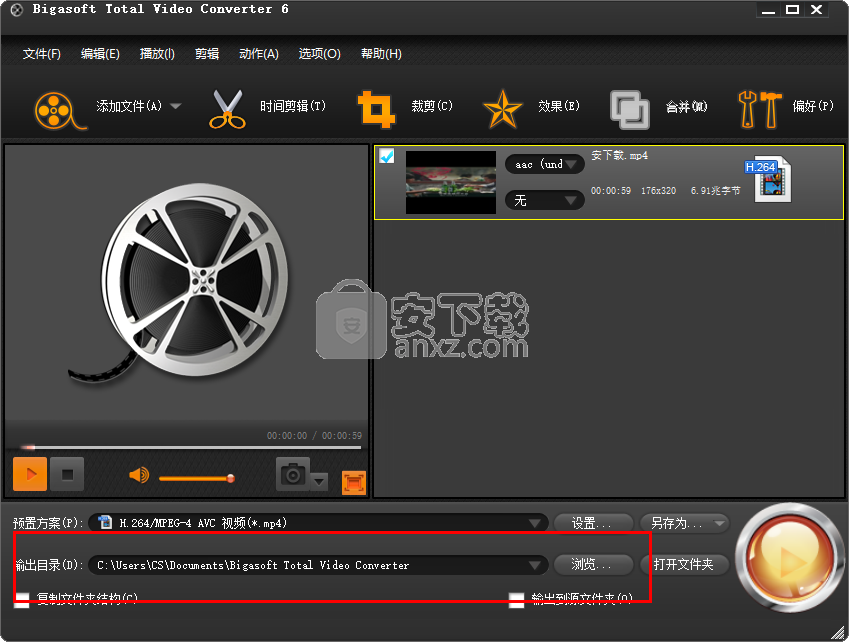
Task: Click the preview area film reel image
Action: pos(181,283)
